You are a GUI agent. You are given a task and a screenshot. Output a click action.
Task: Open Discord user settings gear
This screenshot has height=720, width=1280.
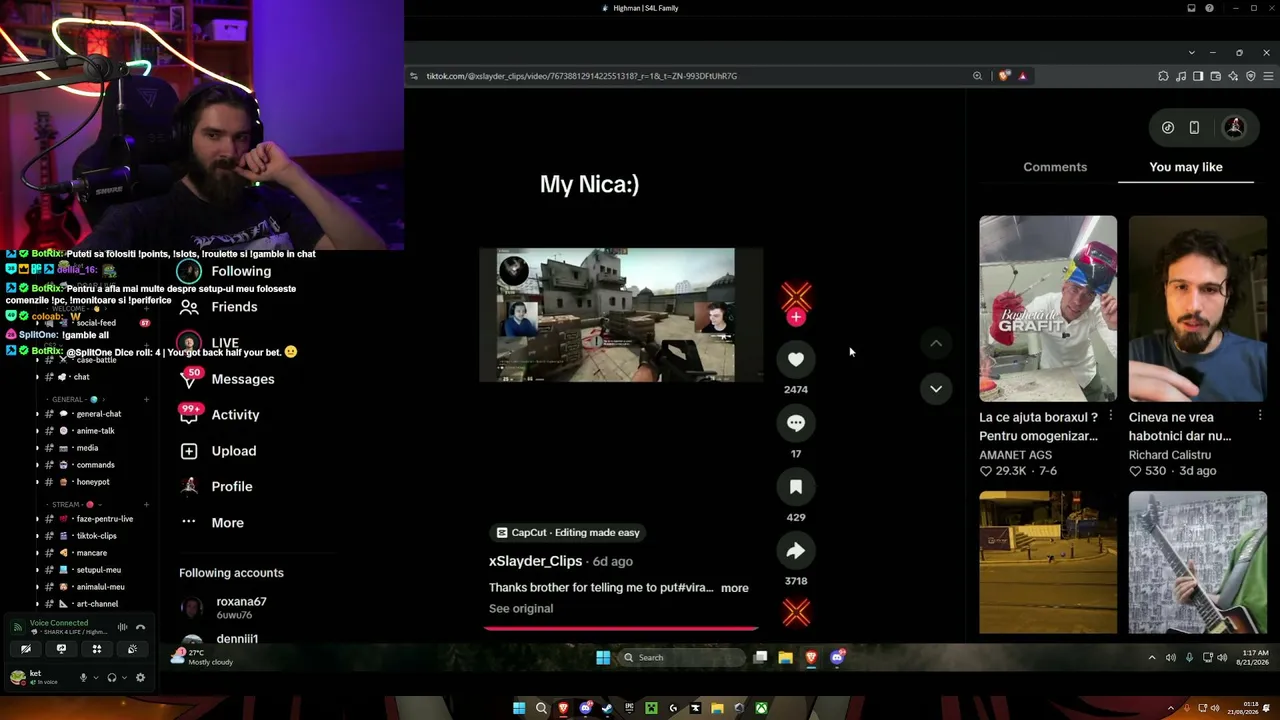(140, 677)
